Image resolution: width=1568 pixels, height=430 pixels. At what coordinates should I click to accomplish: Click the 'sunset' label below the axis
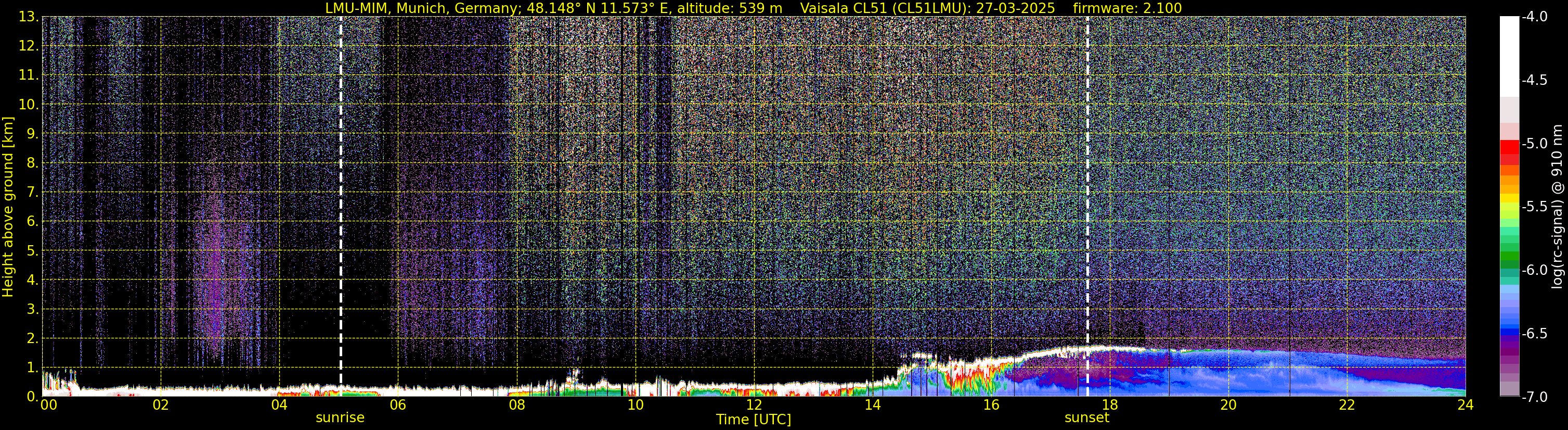pos(1086,417)
